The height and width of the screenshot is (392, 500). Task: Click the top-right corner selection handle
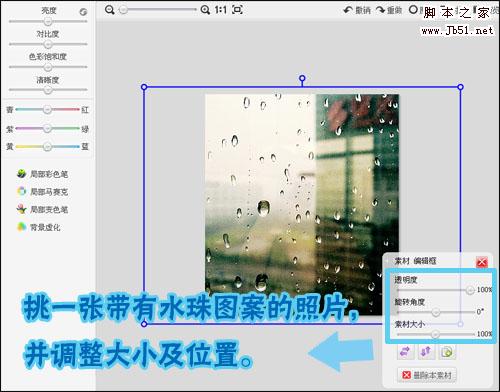click(460, 87)
